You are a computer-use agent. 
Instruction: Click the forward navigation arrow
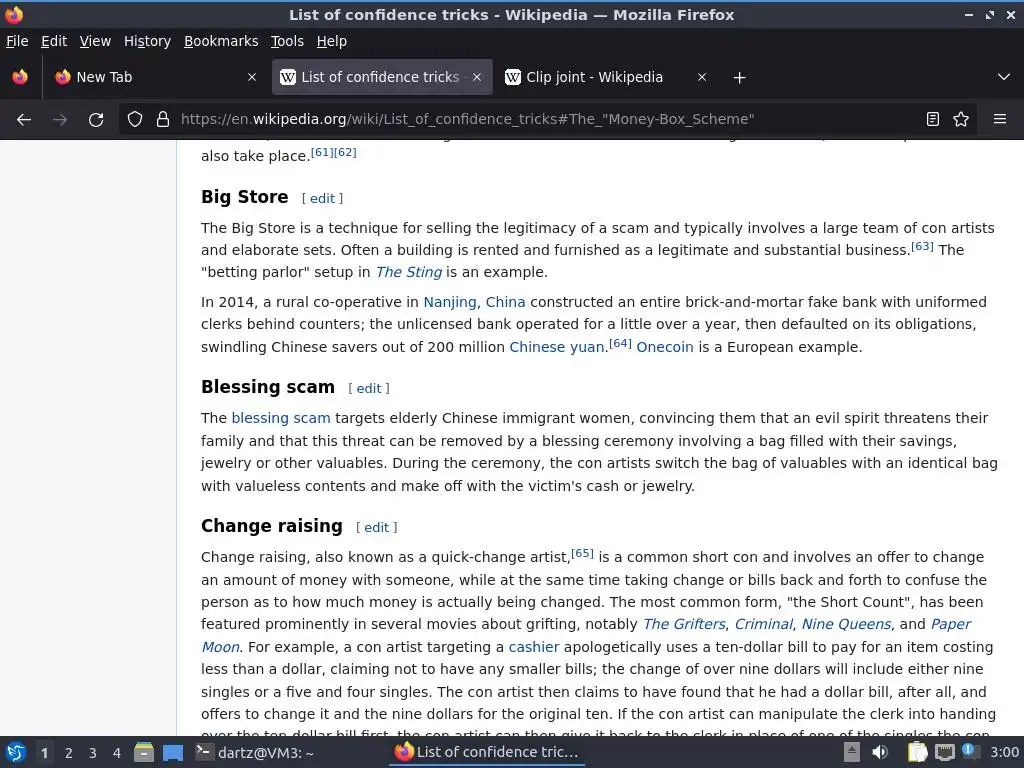tap(60, 120)
